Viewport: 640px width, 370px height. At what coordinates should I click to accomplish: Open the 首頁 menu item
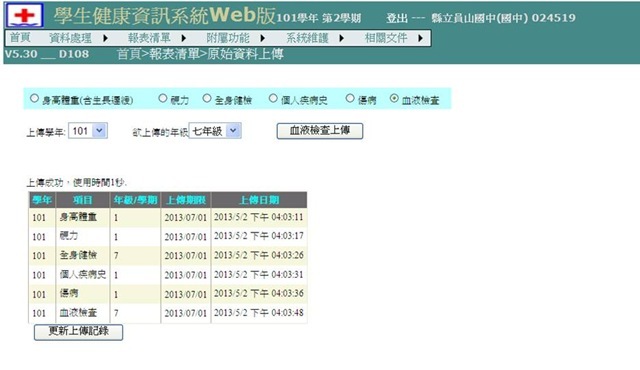[20, 38]
